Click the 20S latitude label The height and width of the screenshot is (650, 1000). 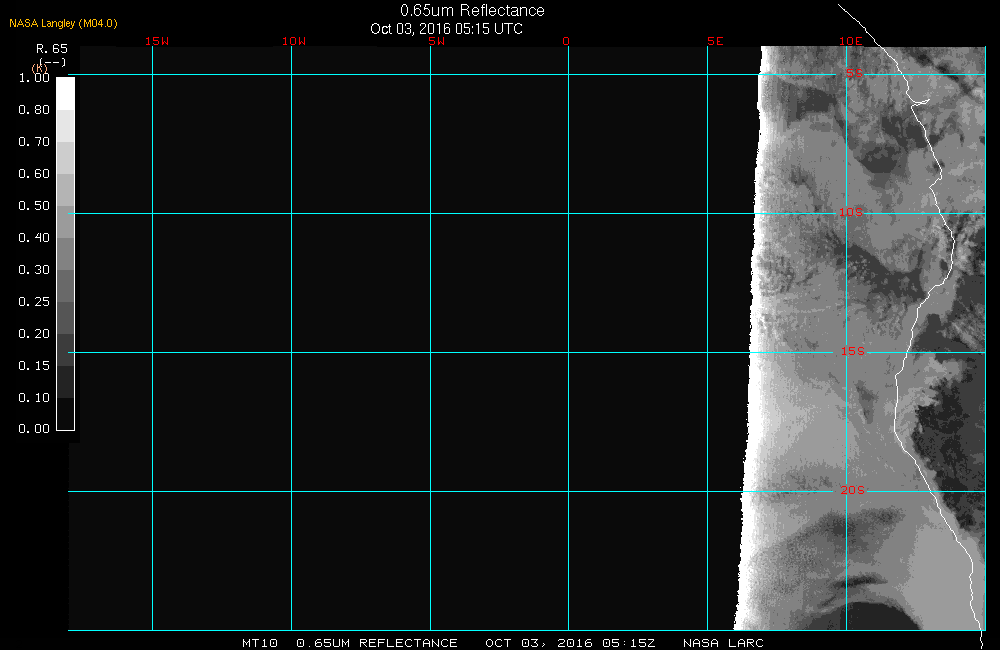[x=851, y=490]
